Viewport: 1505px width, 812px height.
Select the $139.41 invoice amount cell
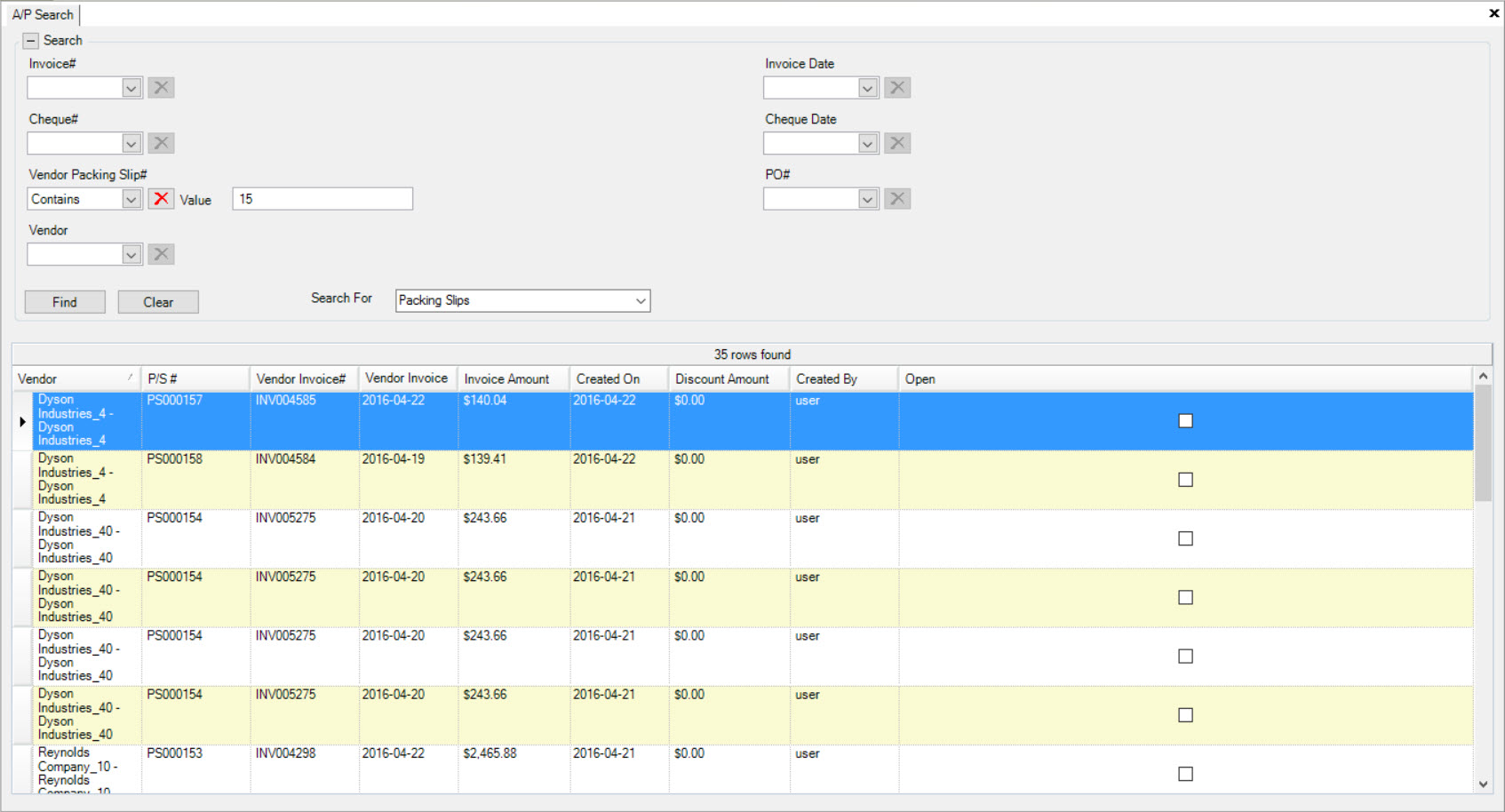click(514, 480)
